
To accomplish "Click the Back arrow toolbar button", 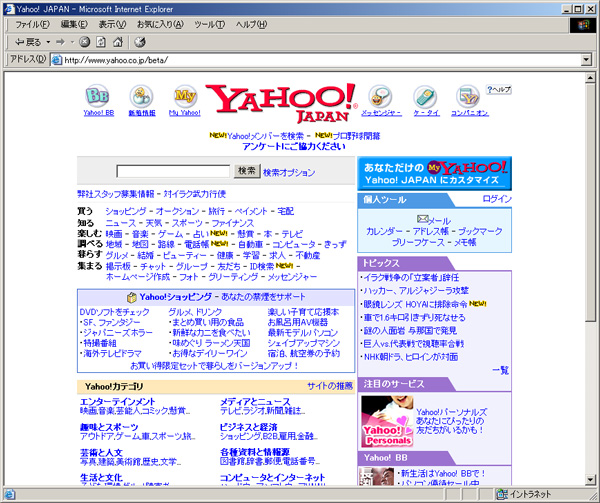I will click(28, 42).
